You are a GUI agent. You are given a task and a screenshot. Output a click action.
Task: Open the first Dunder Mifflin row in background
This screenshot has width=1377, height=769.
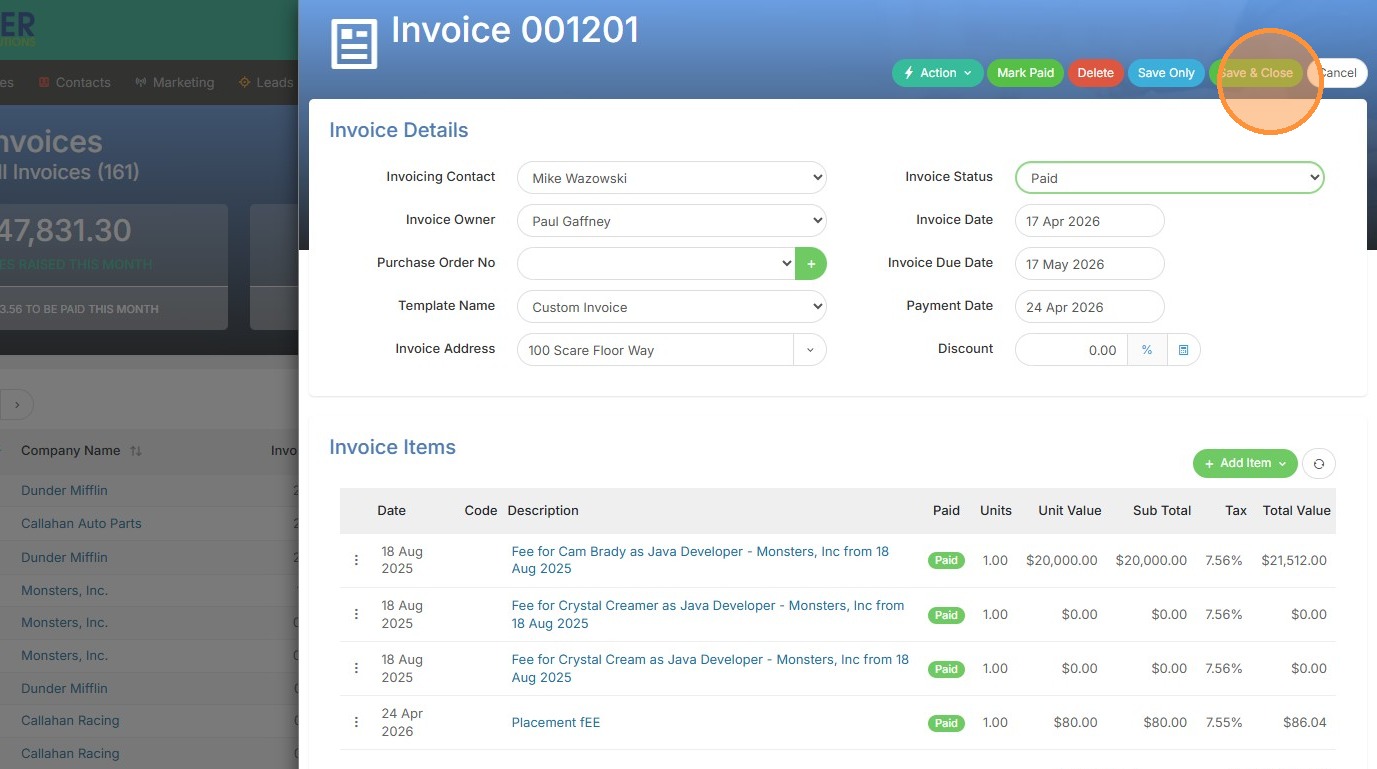click(x=64, y=490)
